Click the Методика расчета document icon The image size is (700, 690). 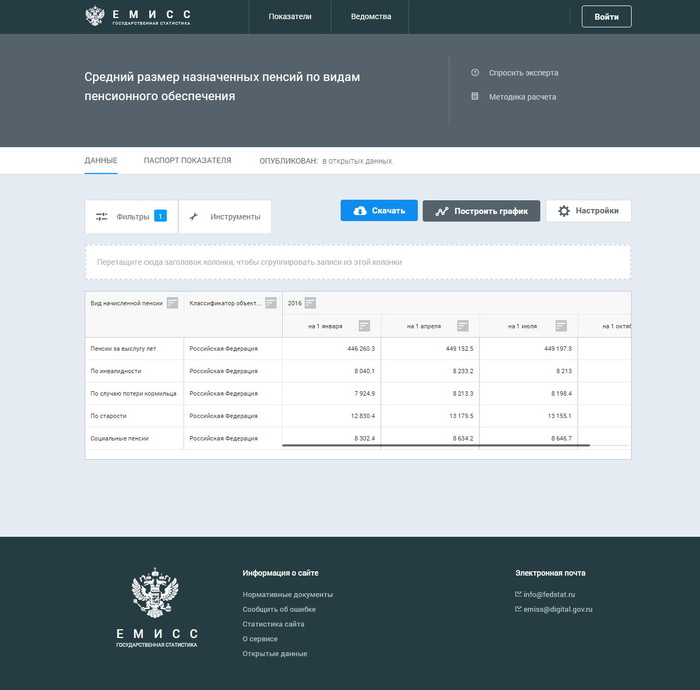[x=475, y=96]
